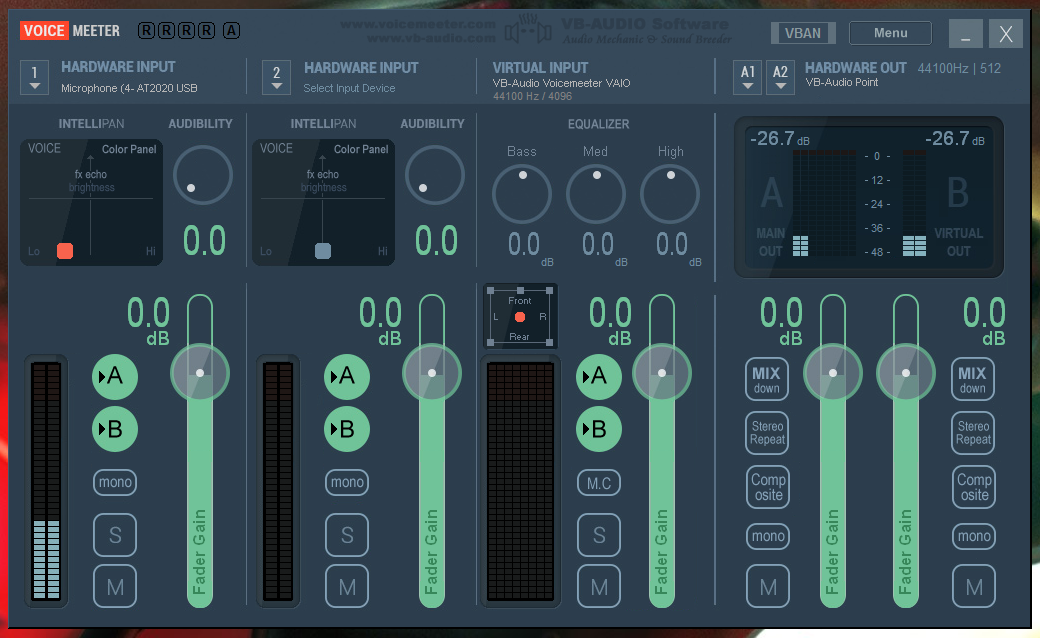Toggle A bus on Hardware Input 1

[x=115, y=376]
